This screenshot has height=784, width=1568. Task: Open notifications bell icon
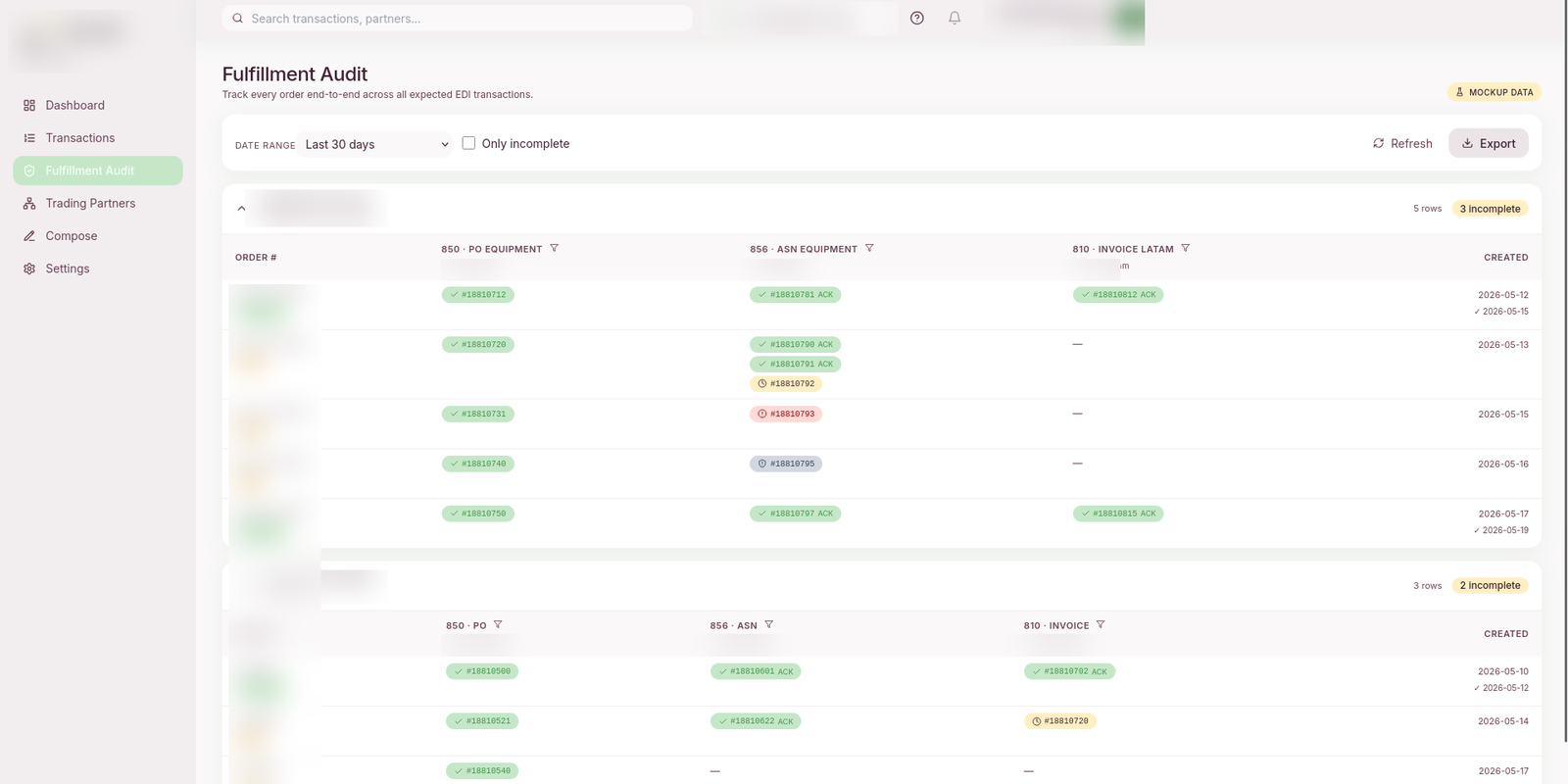[955, 18]
